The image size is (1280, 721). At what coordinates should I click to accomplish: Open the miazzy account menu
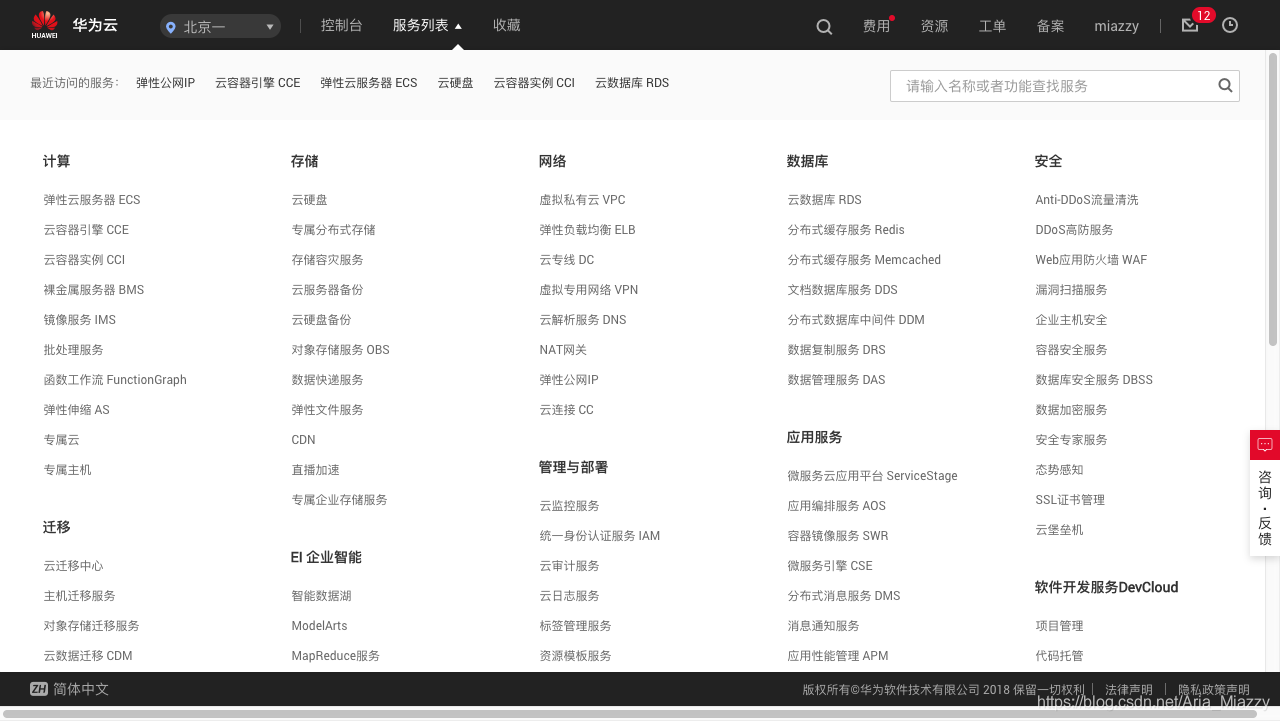coord(1116,26)
